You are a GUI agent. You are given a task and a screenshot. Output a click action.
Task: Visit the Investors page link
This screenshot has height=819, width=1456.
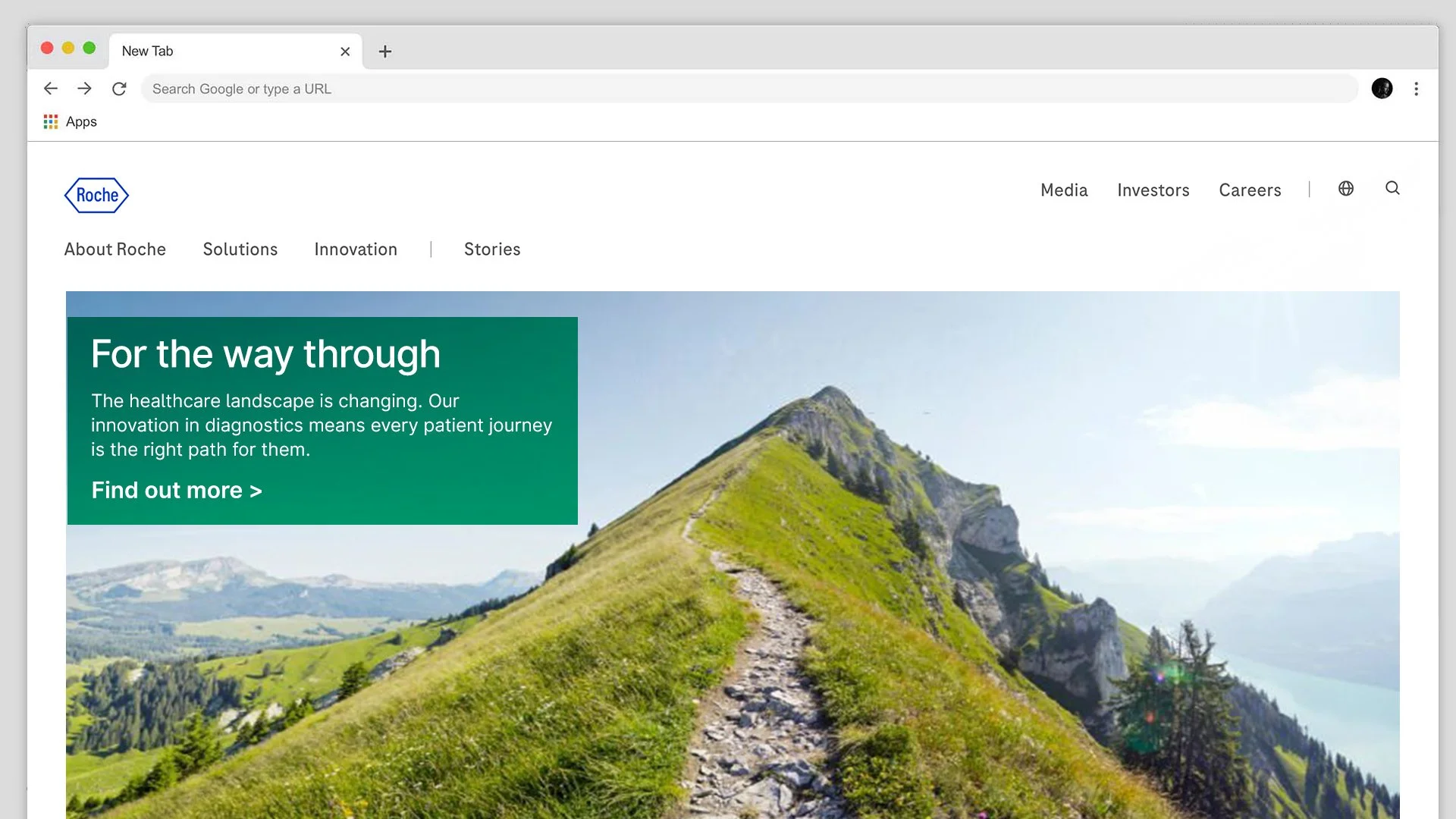tap(1153, 190)
